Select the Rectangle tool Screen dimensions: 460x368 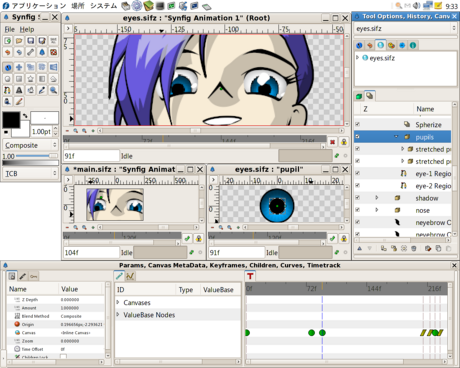pos(19,79)
